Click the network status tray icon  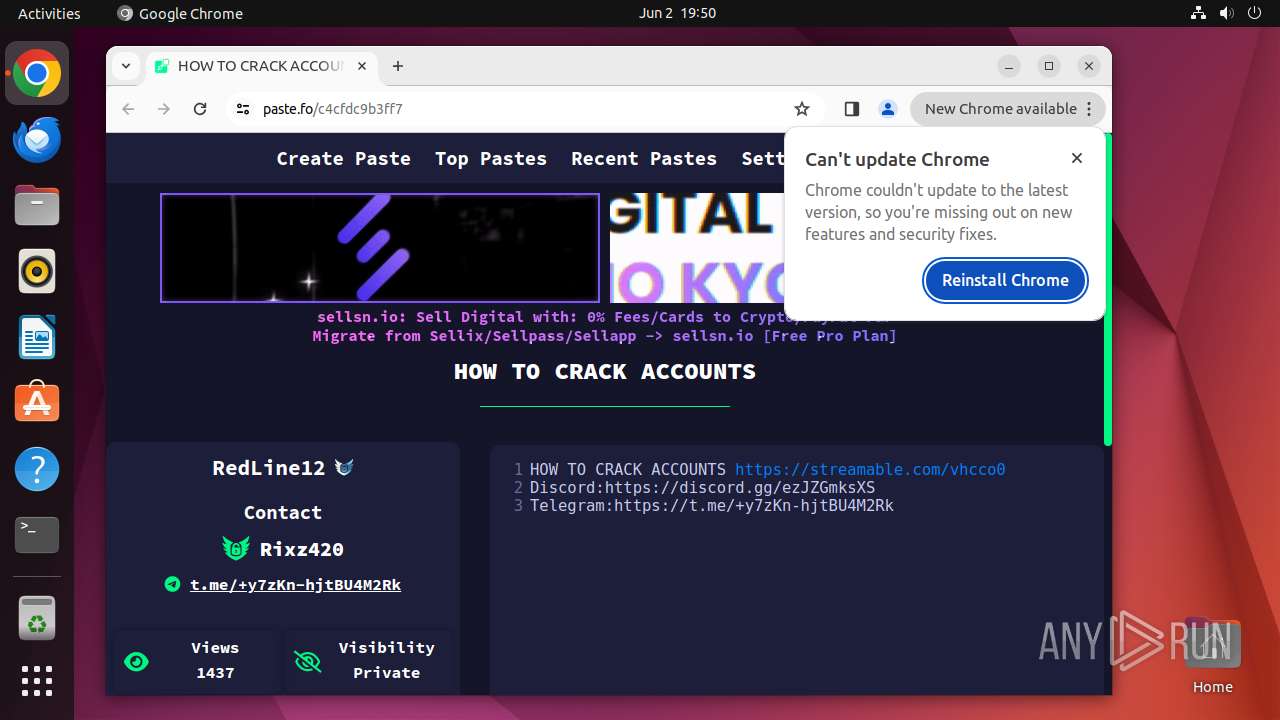point(1199,13)
